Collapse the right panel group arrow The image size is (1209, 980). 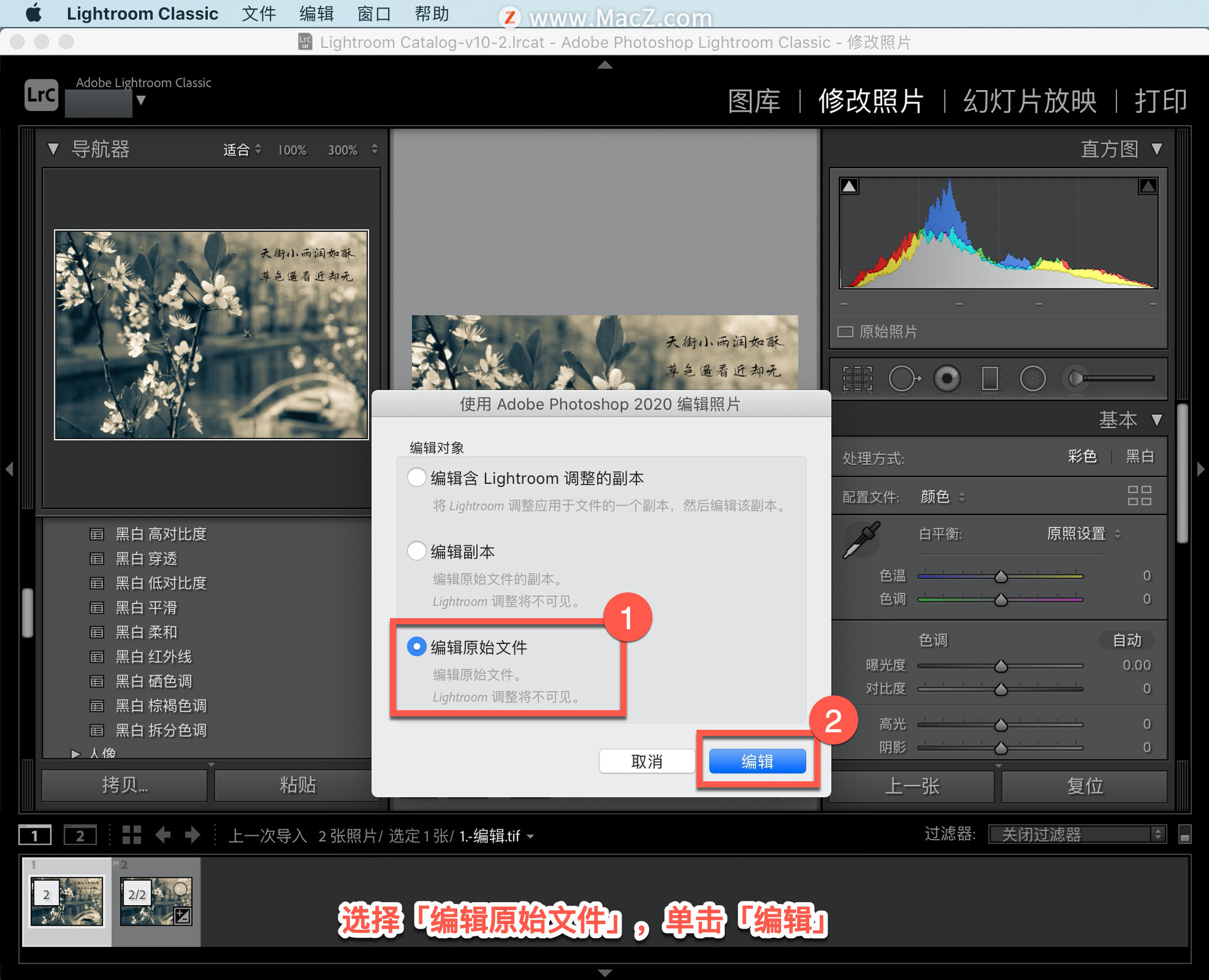1200,469
